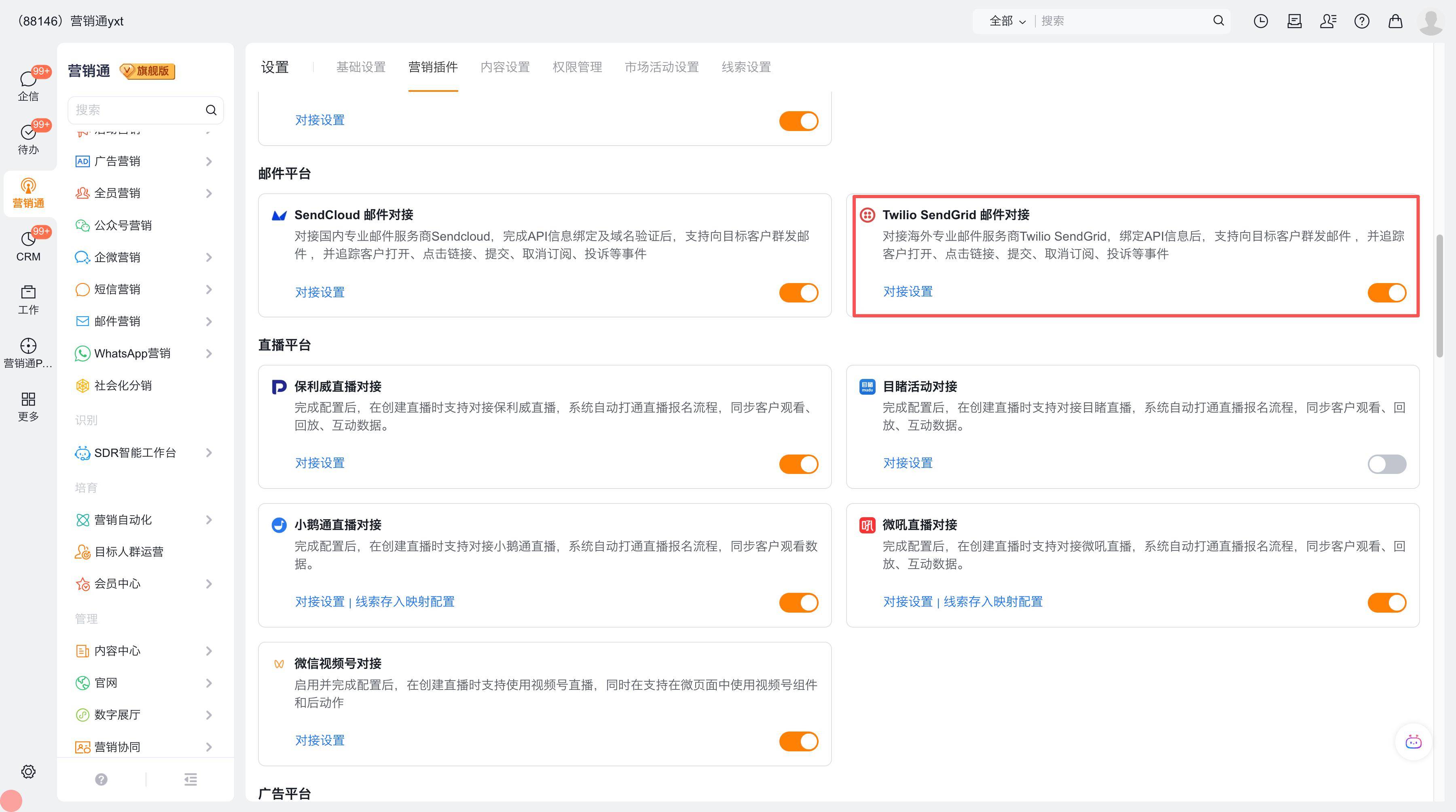Open the history clock icon in top bar
The height and width of the screenshot is (812, 1456).
click(1260, 21)
